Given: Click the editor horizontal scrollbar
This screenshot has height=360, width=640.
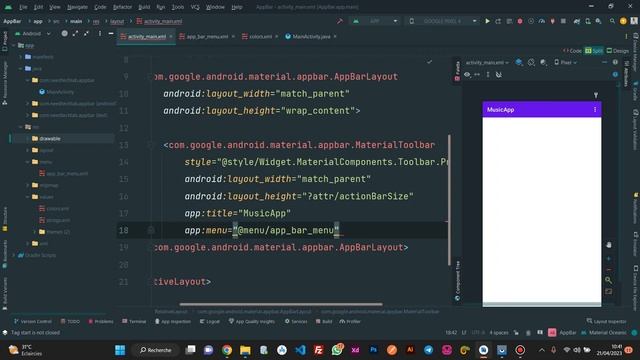Looking at the screenshot, I should [281, 304].
